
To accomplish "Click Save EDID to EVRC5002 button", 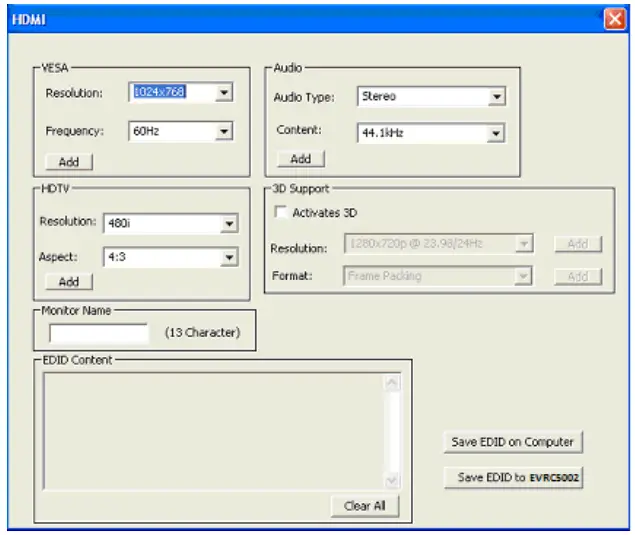I will point(513,477).
